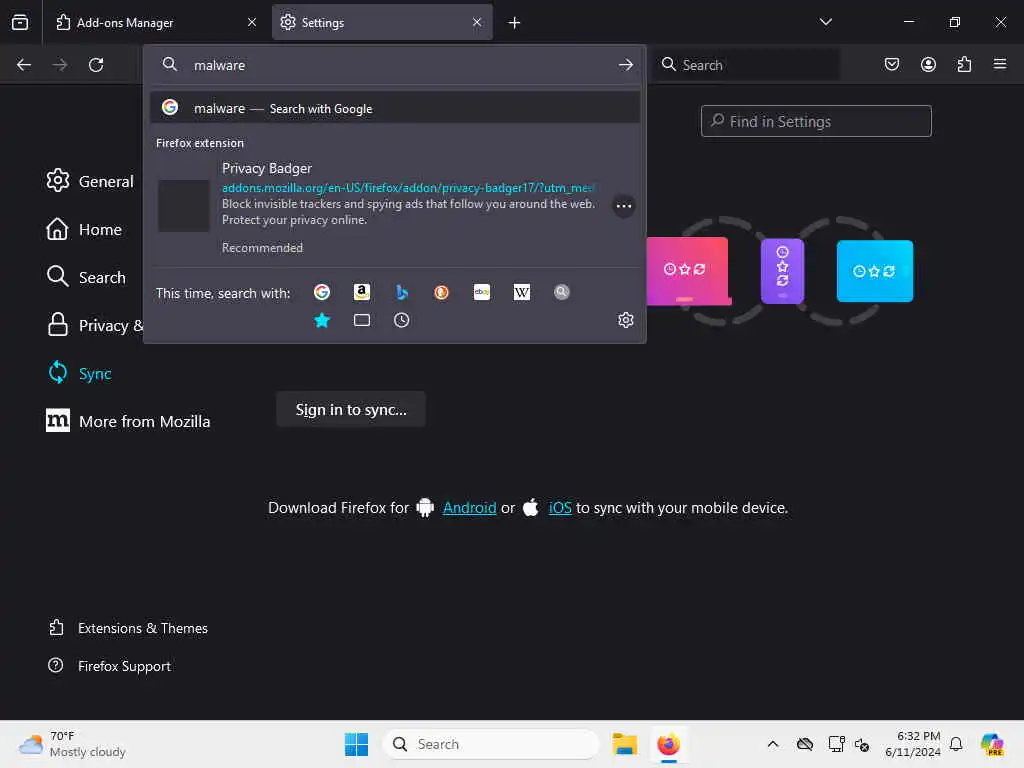
Task: Search this time with Wikipedia icon
Action: coord(522,292)
